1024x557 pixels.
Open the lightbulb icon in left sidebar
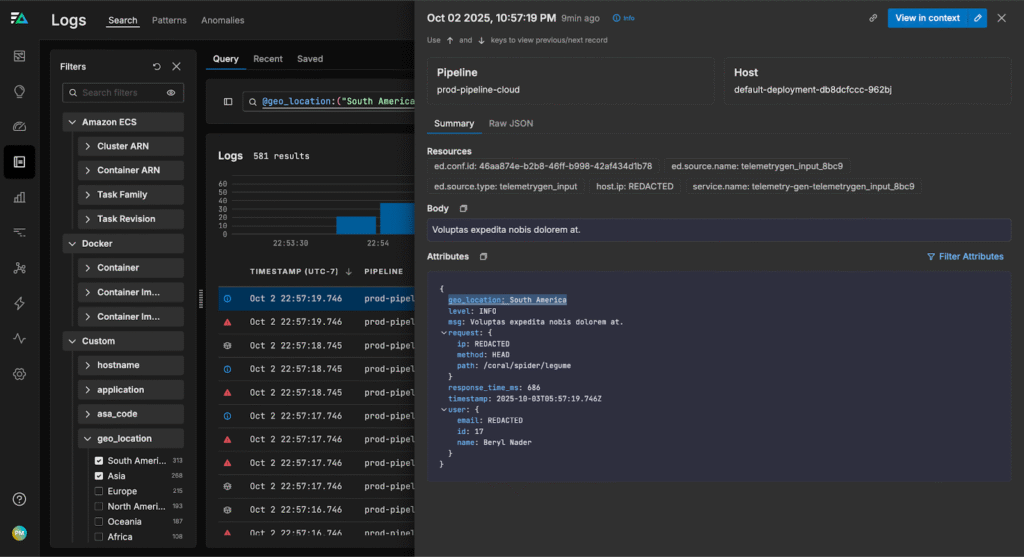[x=19, y=91]
